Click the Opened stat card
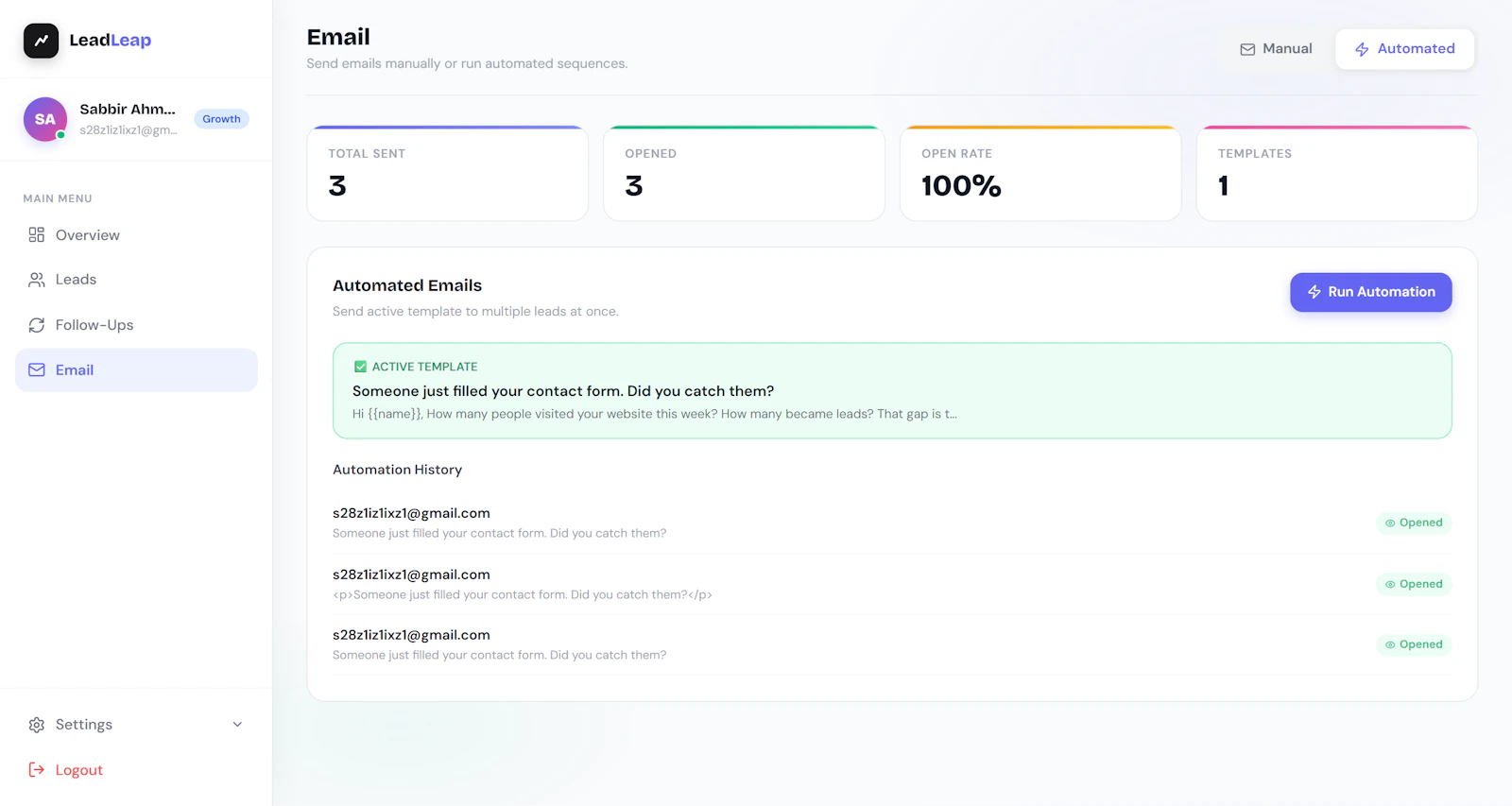The image size is (1512, 806). coord(745,174)
